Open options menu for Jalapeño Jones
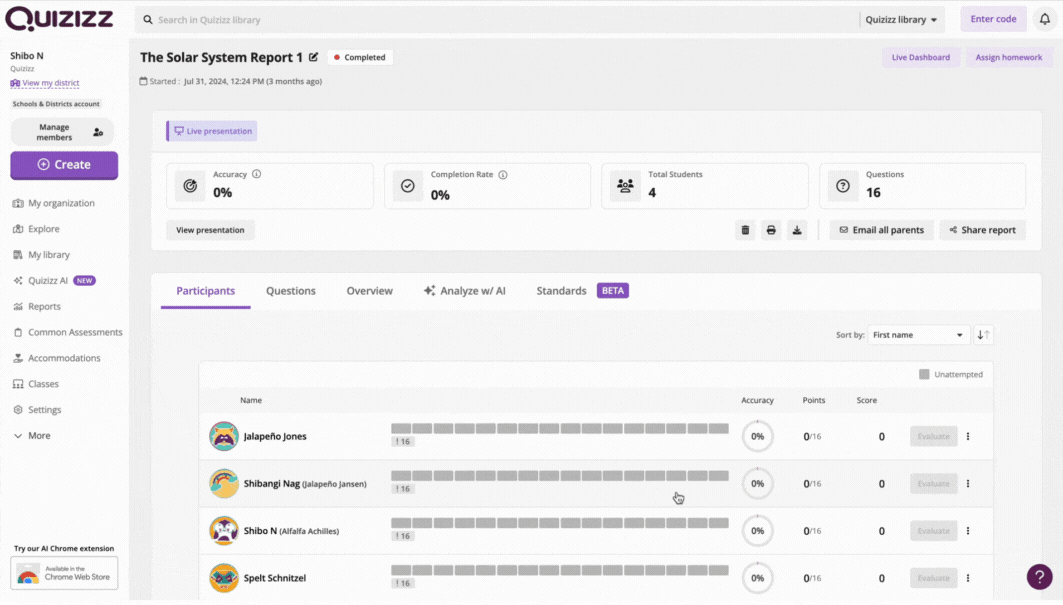Viewport: 1063px width, 605px height. click(968, 437)
